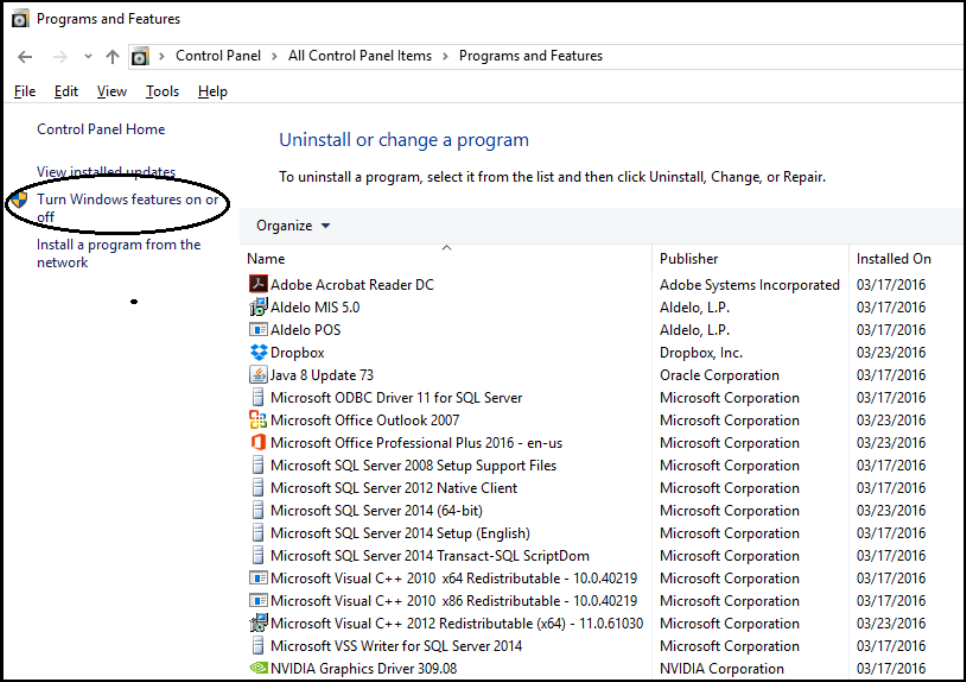
Task: Open Control Panel Home link
Action: point(101,129)
